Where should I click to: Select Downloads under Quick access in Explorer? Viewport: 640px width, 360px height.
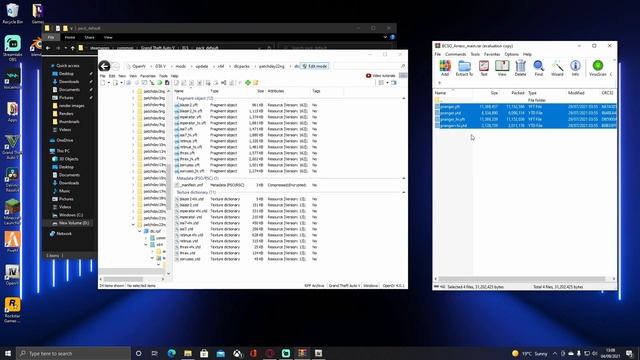[69, 82]
